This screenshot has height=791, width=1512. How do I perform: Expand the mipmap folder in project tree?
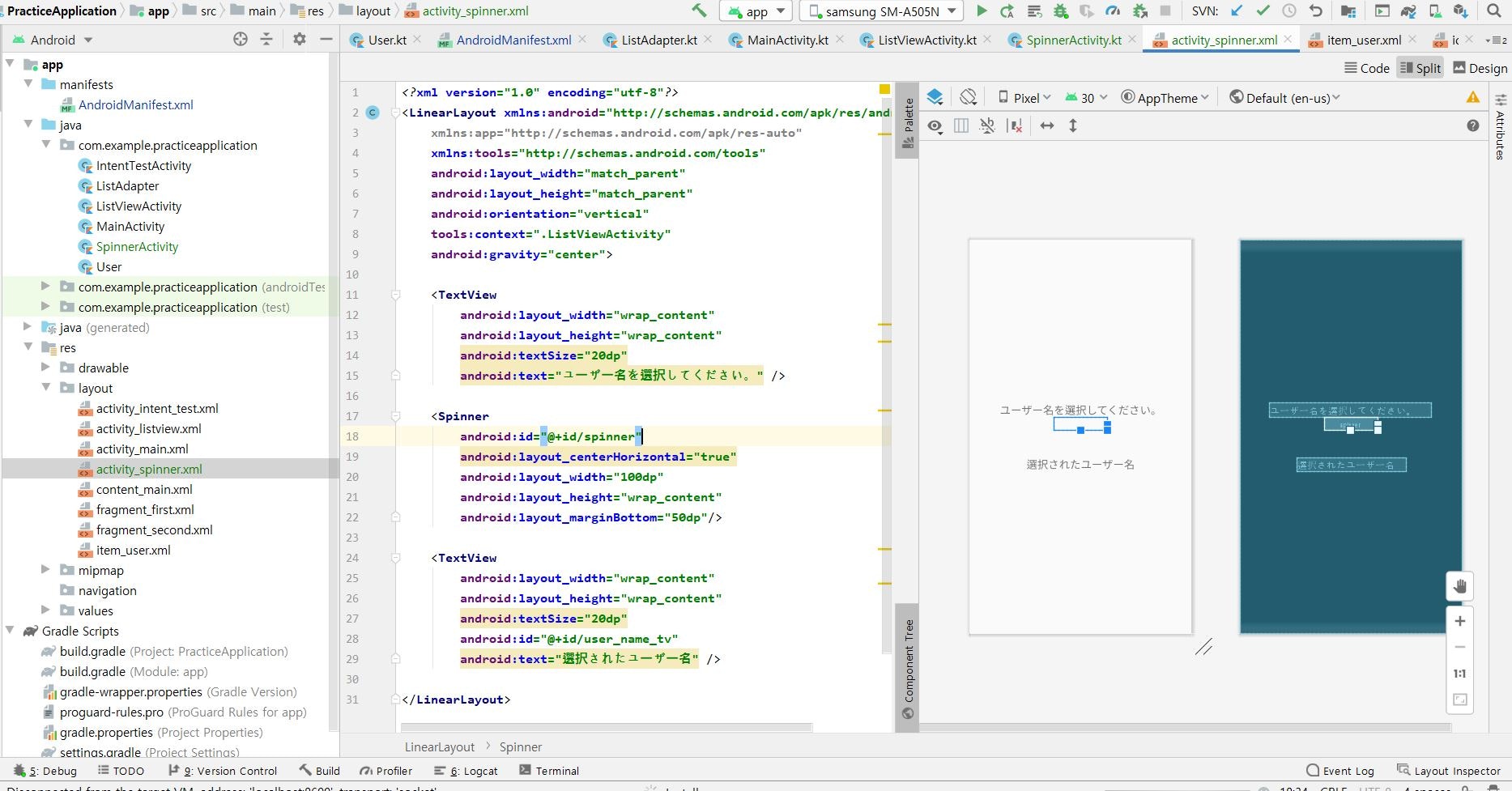pos(46,570)
